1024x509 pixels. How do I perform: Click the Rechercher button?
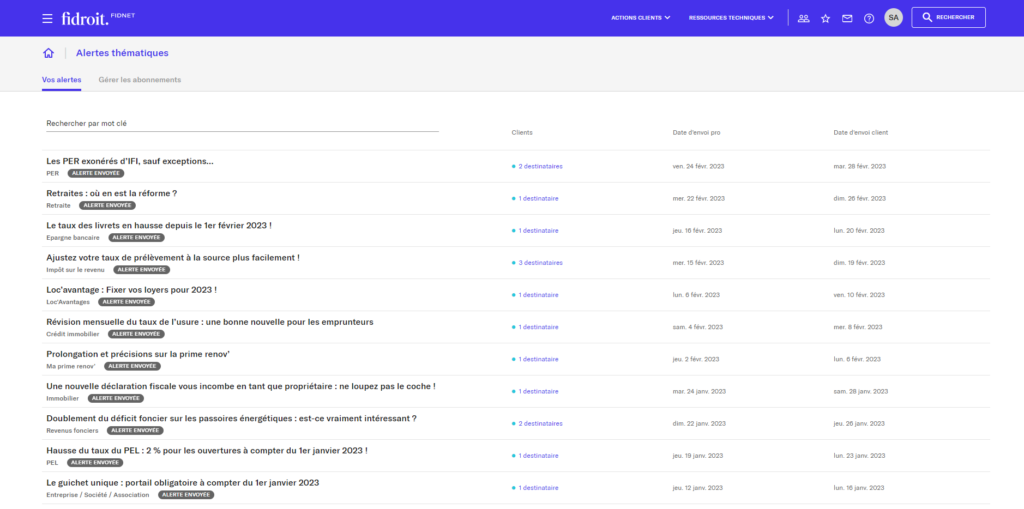pos(948,18)
